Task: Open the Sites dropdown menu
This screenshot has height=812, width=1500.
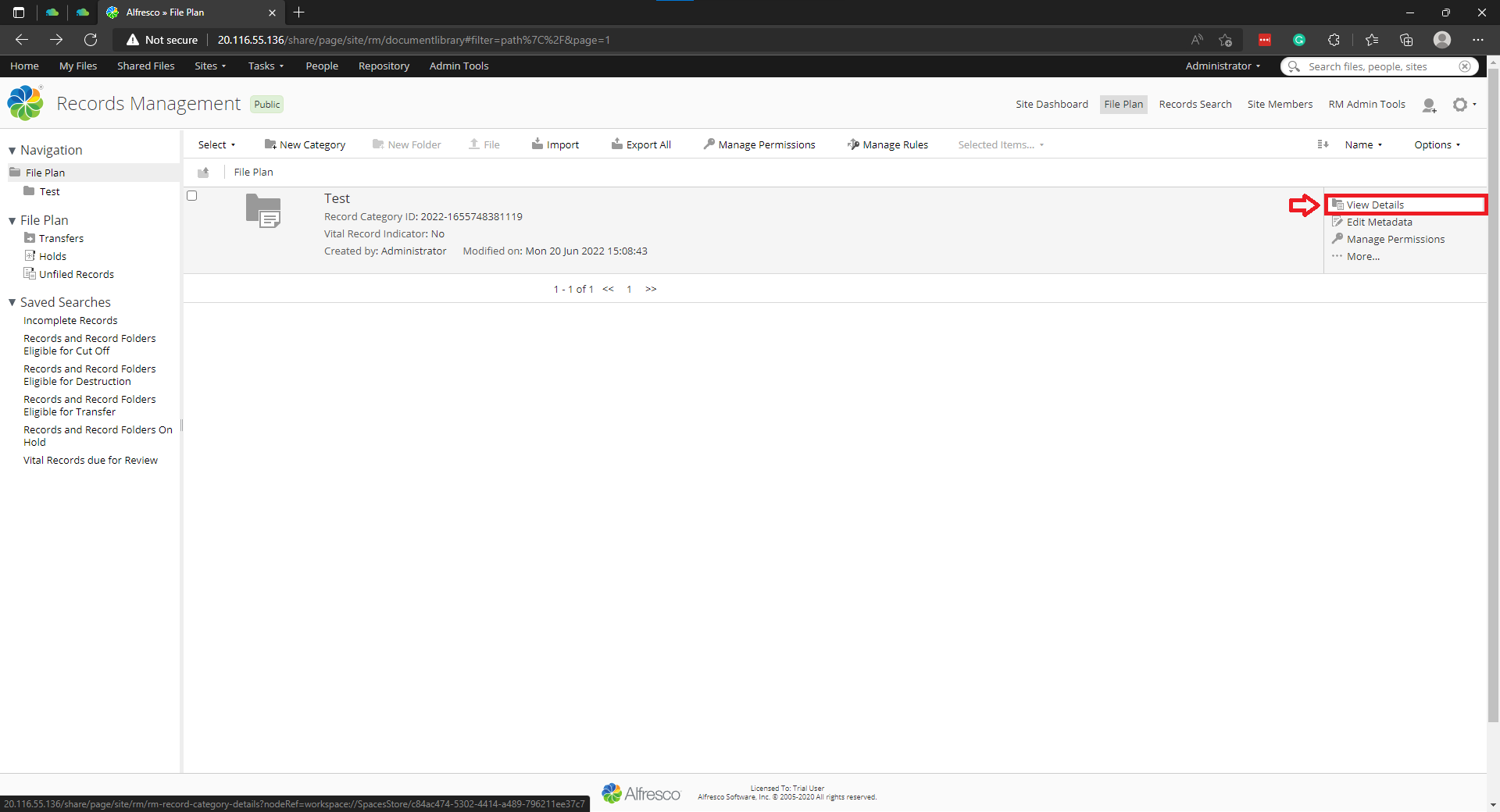Action: coord(210,66)
